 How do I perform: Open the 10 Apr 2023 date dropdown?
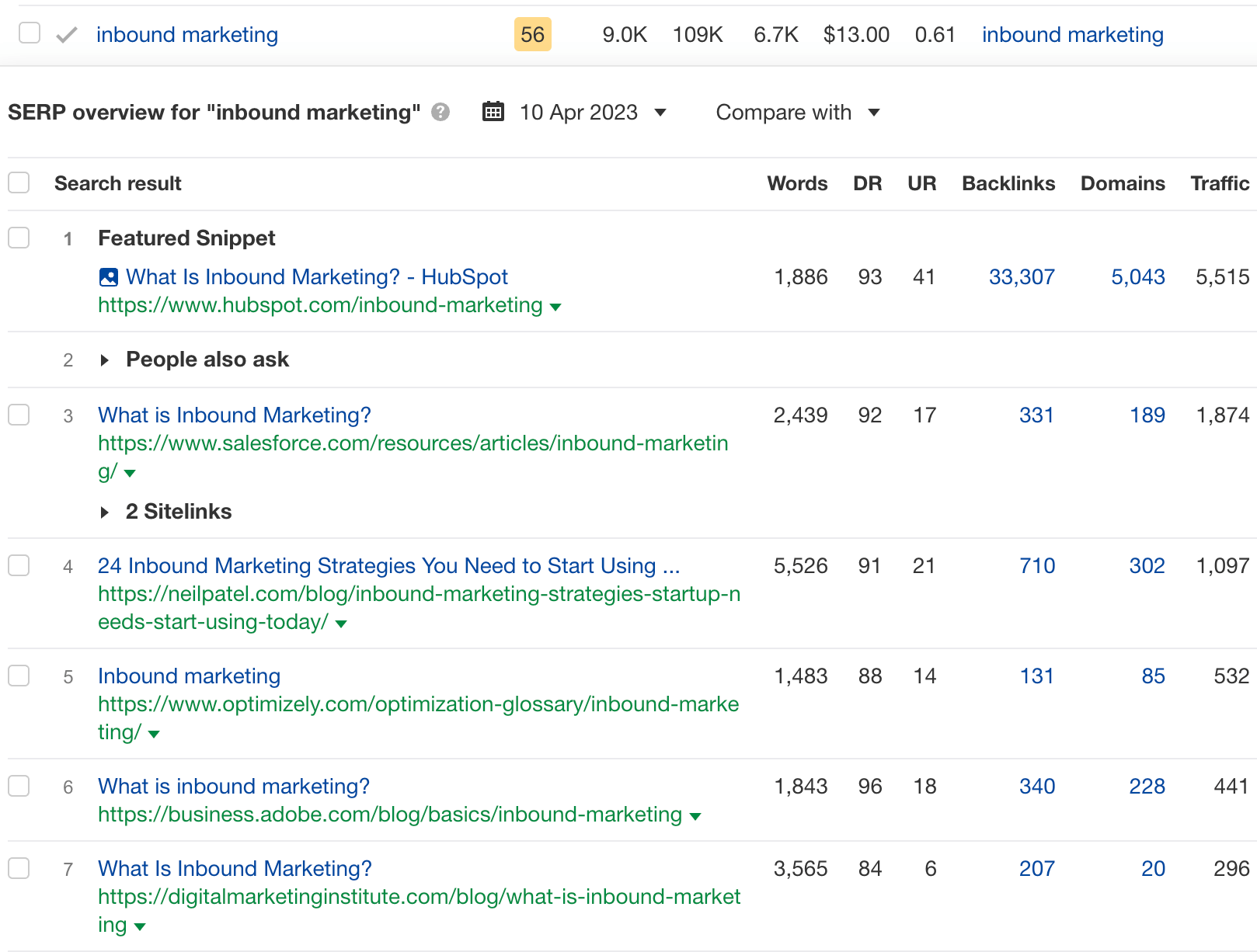[660, 113]
